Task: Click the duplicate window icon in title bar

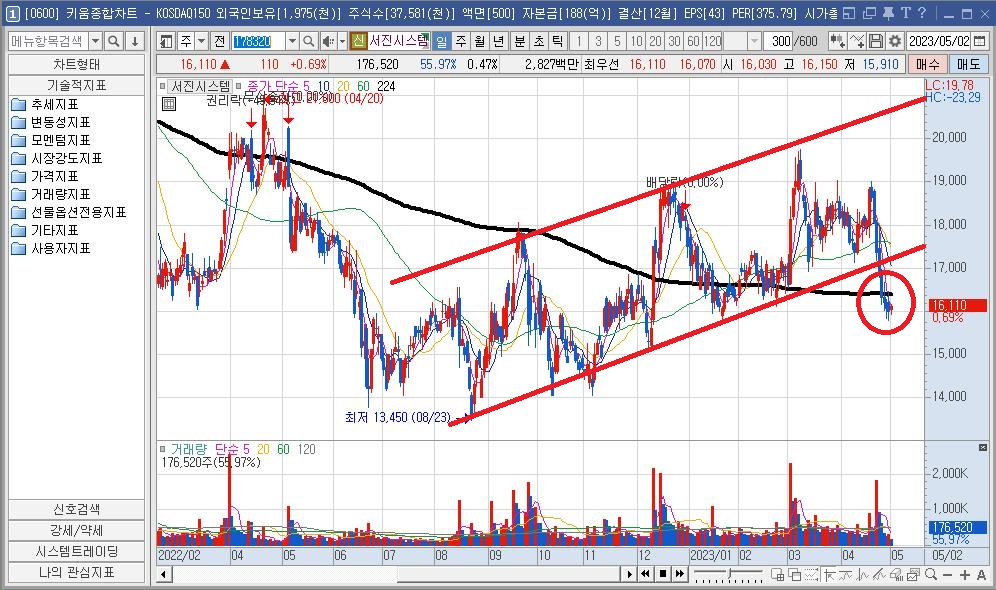Action: pyautogui.click(x=869, y=13)
